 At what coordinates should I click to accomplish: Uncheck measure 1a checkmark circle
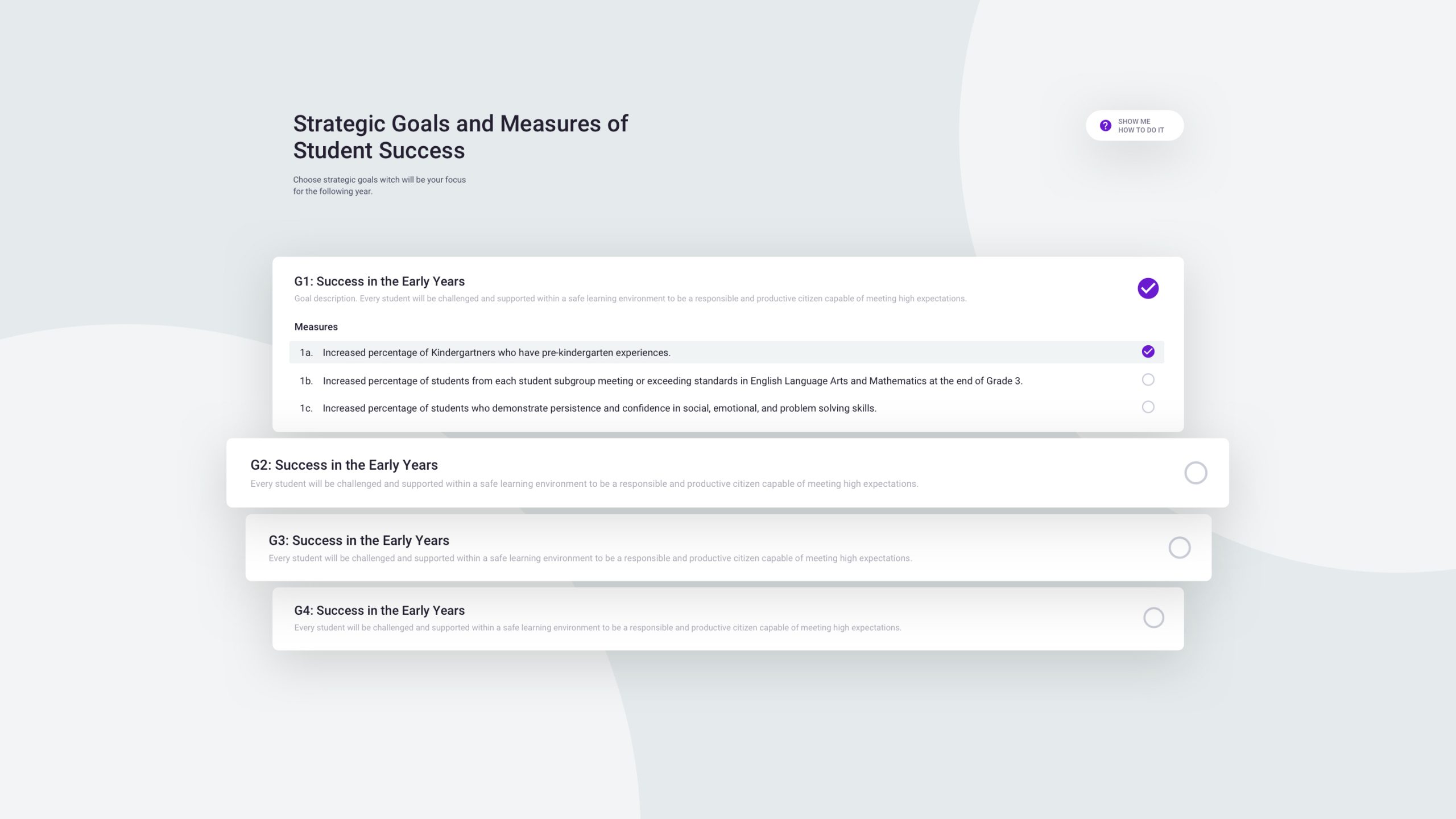click(1148, 351)
